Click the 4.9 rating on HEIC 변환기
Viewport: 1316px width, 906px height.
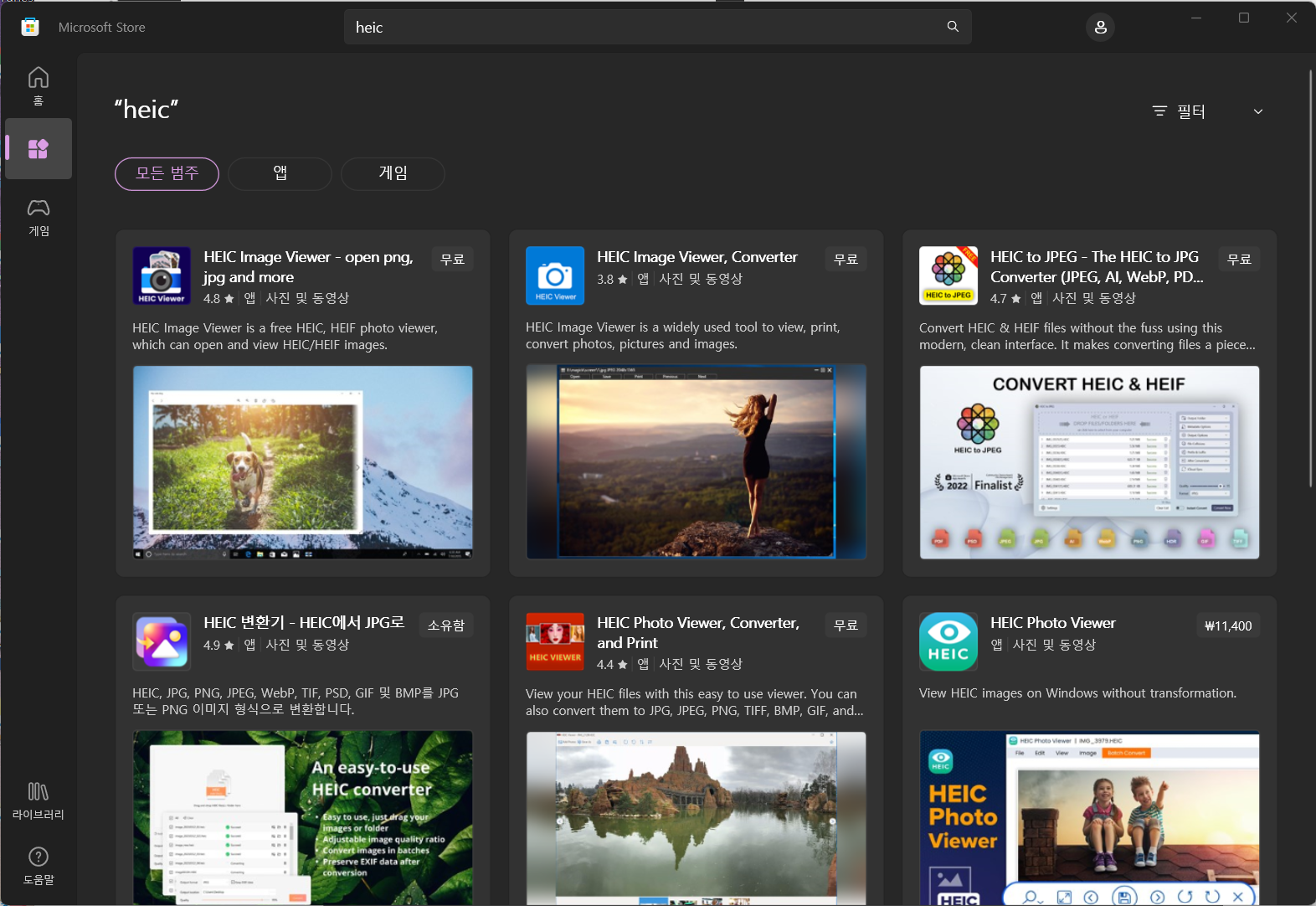coord(218,646)
